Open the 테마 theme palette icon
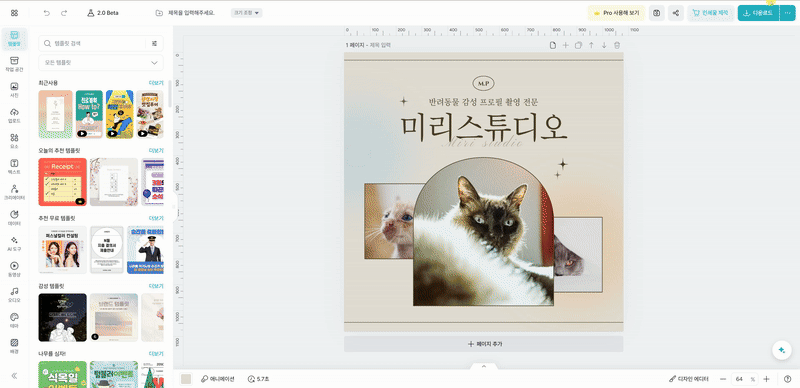This screenshot has width=800, height=388. pyautogui.click(x=14, y=320)
